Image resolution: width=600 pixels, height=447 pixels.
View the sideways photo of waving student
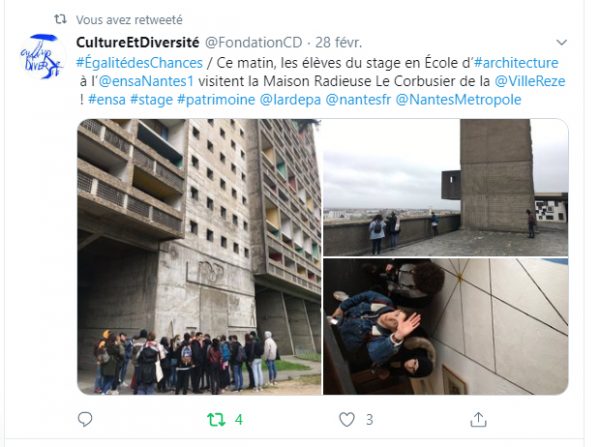pyautogui.click(x=446, y=326)
